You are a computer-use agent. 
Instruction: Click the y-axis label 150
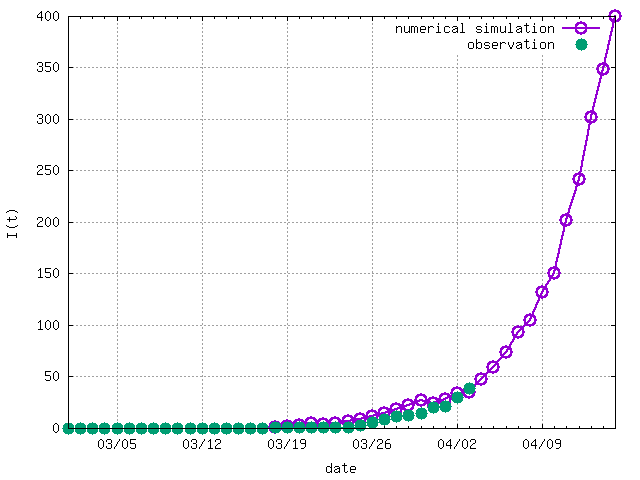pyautogui.click(x=48, y=273)
